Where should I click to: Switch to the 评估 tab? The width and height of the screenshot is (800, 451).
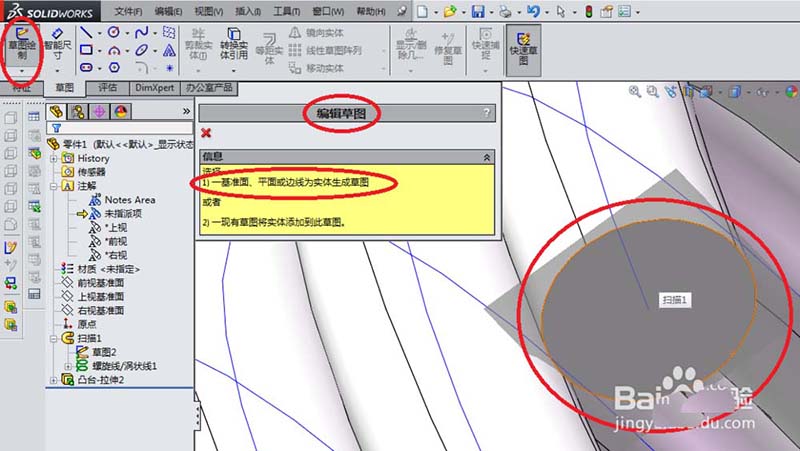107,88
